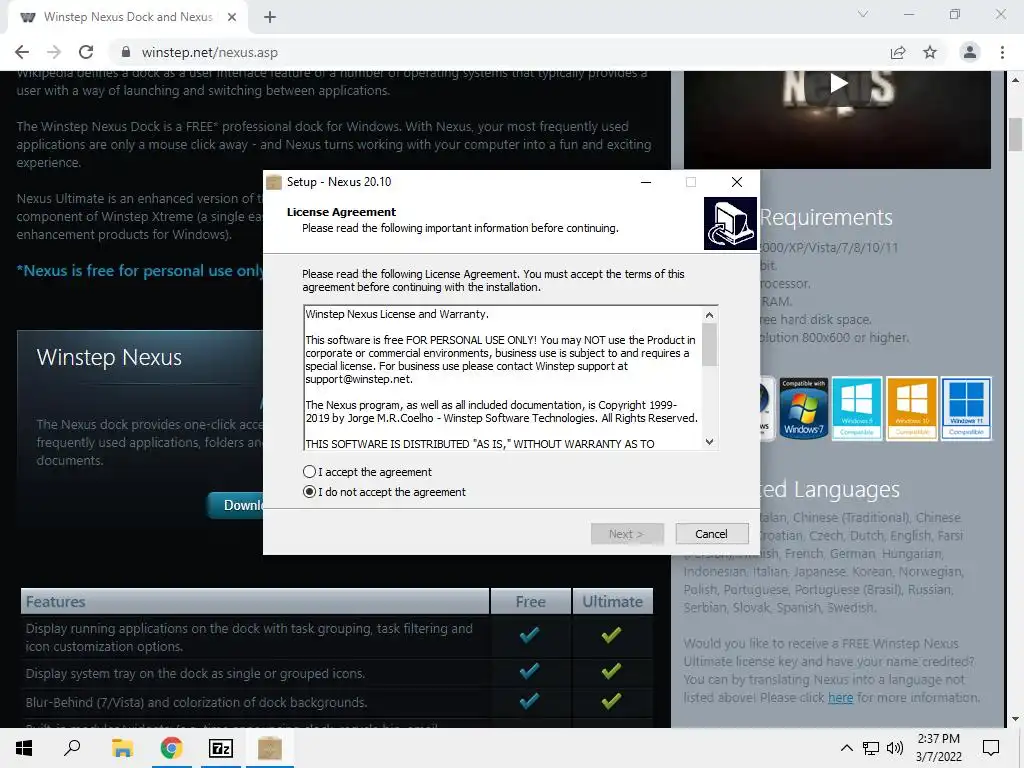This screenshot has width=1024, height=768.
Task: Click the site lock security icon
Action: (126, 52)
